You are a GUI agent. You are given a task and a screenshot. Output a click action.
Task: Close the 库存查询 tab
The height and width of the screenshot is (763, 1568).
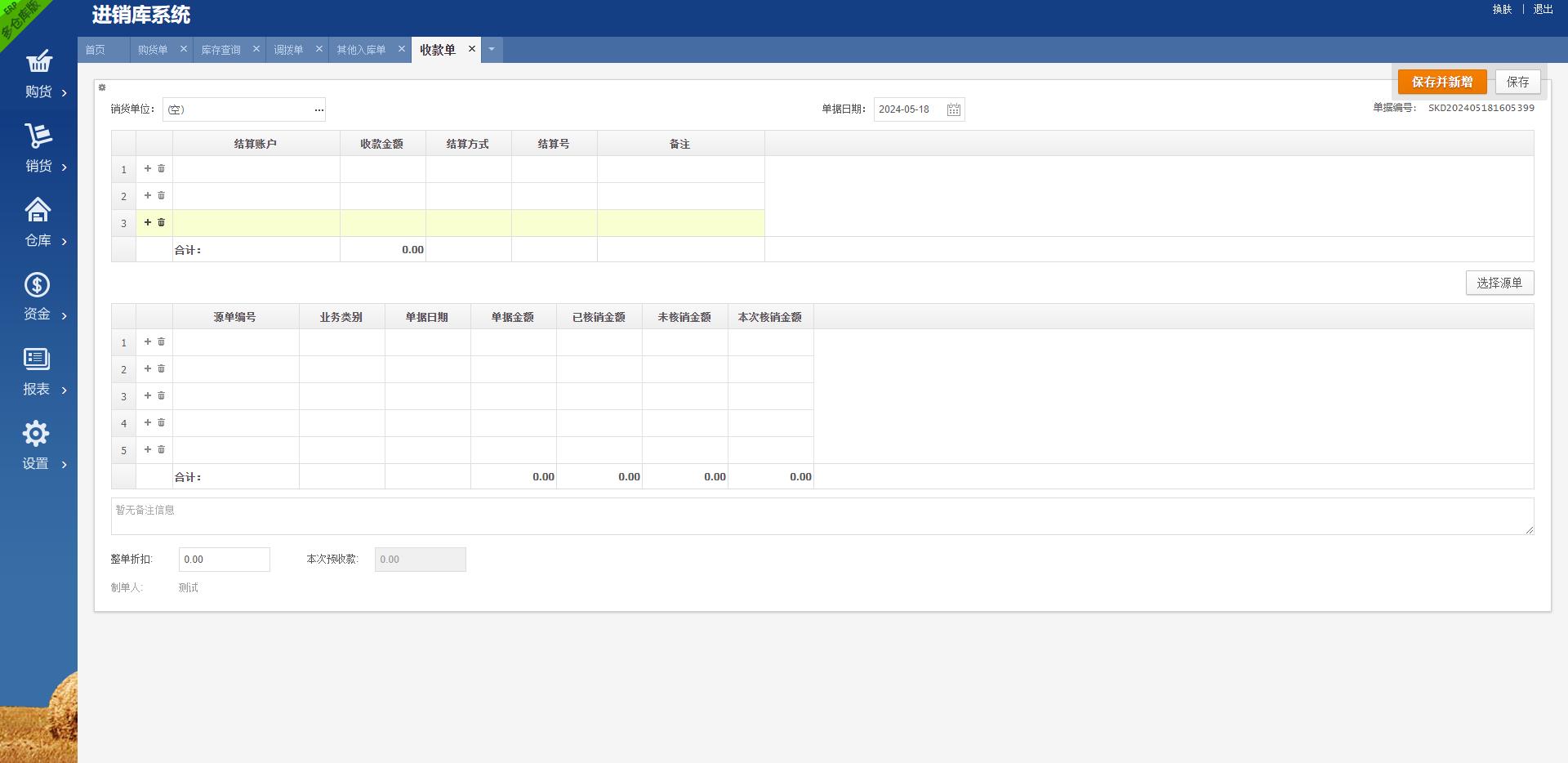tap(256, 49)
